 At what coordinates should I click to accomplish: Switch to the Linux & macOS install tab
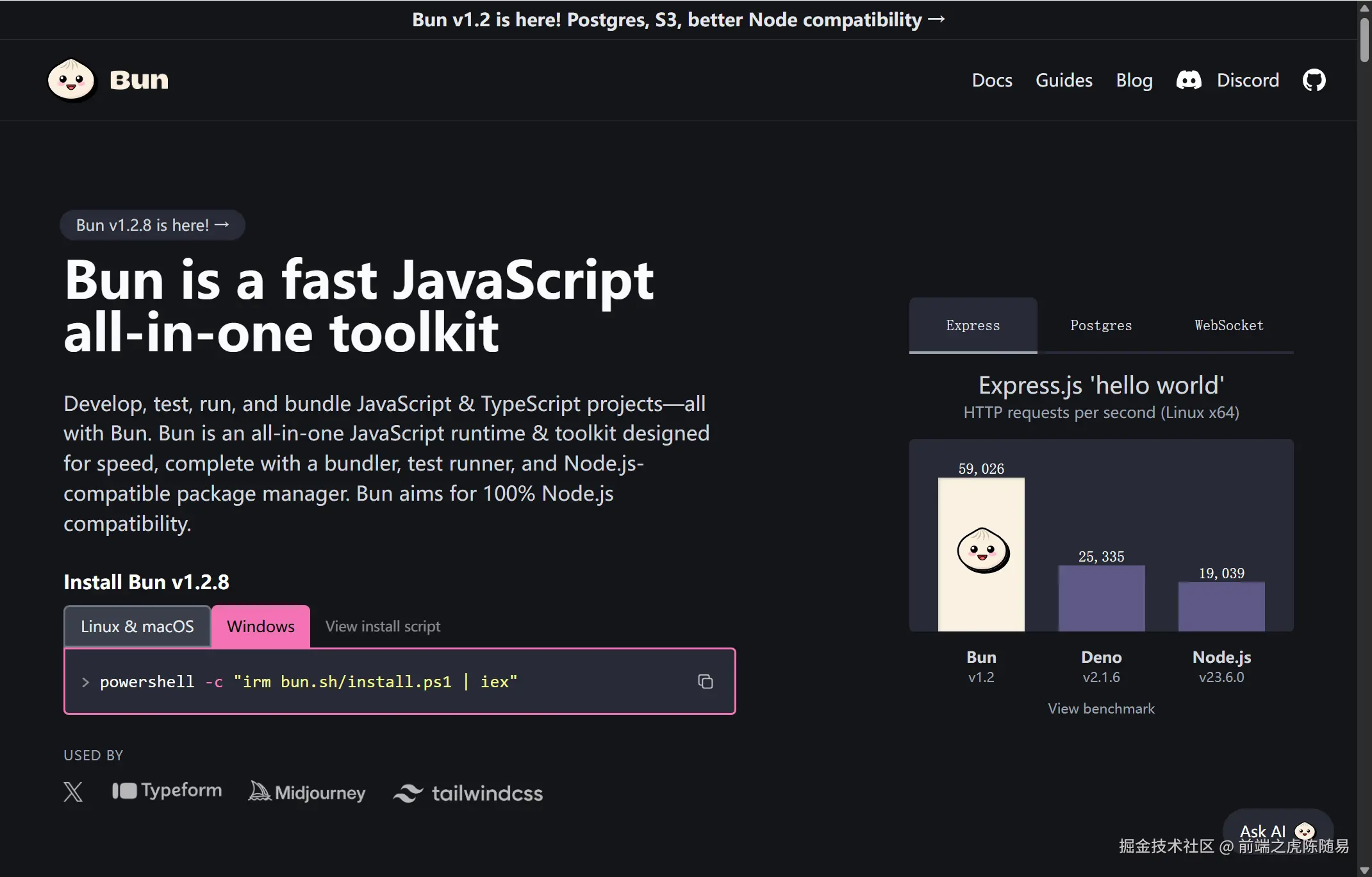(137, 626)
